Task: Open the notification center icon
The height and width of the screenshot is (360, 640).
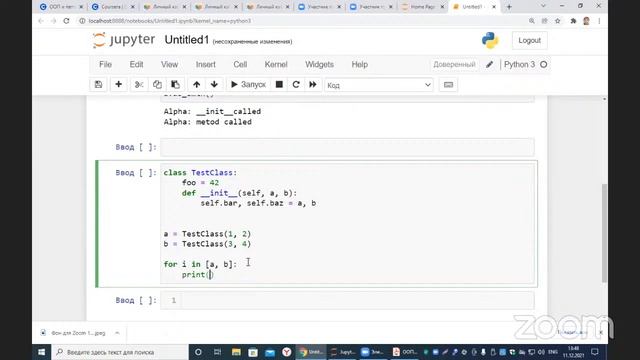Action: pyautogui.click(x=595, y=352)
